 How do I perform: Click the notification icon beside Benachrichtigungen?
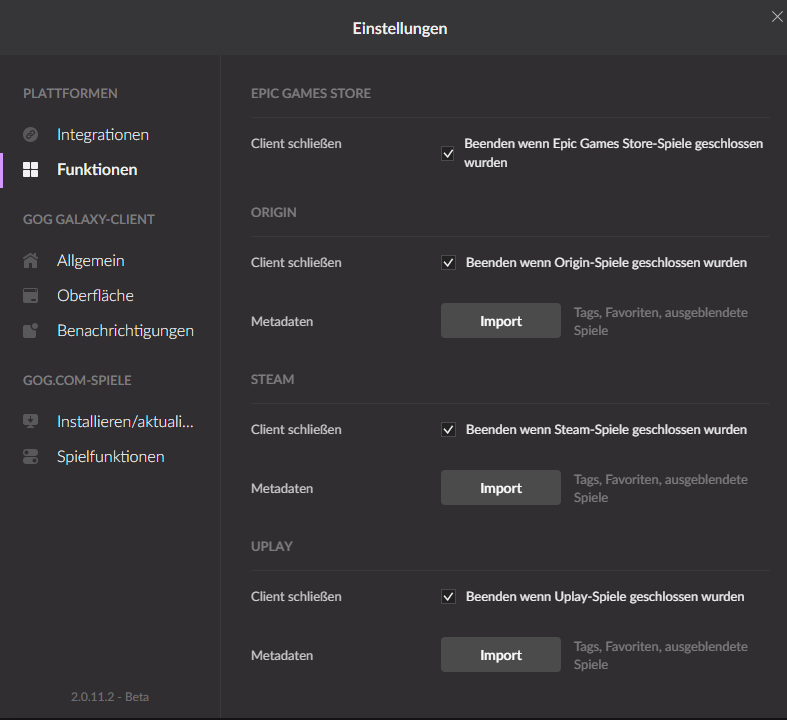(x=31, y=331)
